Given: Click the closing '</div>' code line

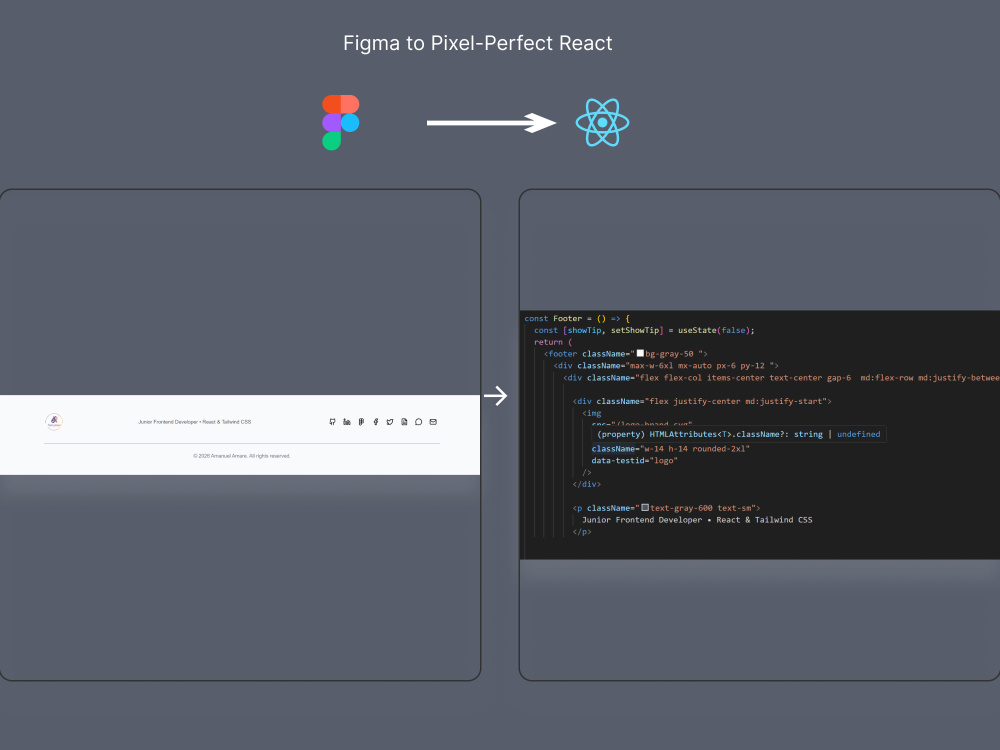Looking at the screenshot, I should point(587,484).
